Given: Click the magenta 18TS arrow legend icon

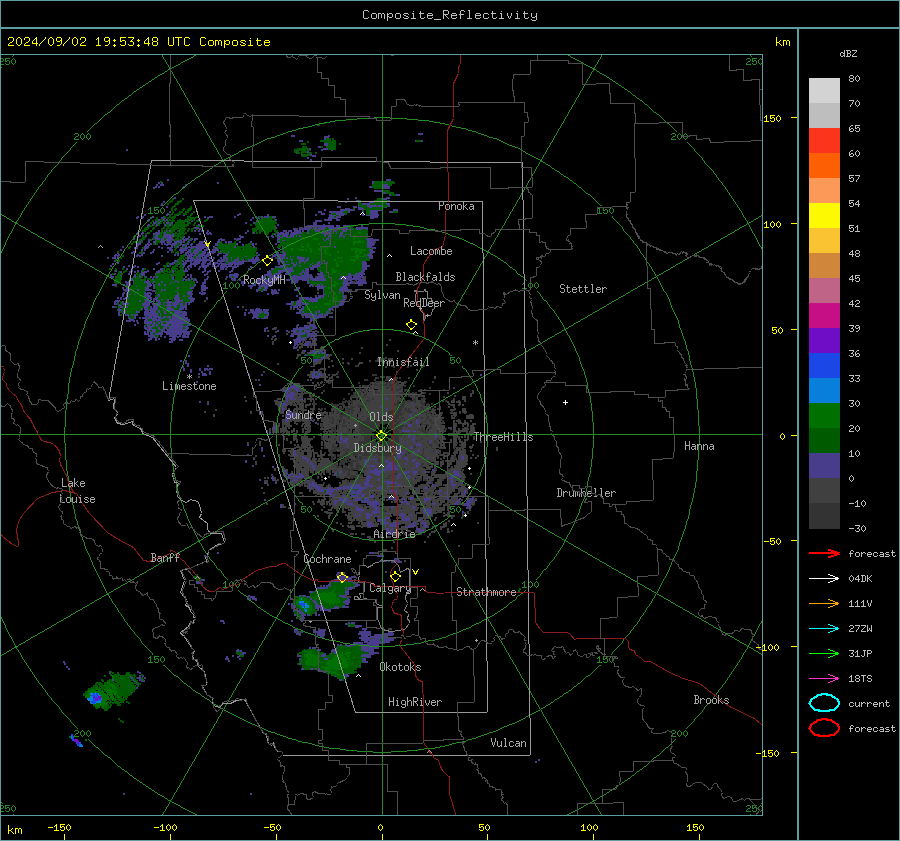Looking at the screenshot, I should pos(824,679).
